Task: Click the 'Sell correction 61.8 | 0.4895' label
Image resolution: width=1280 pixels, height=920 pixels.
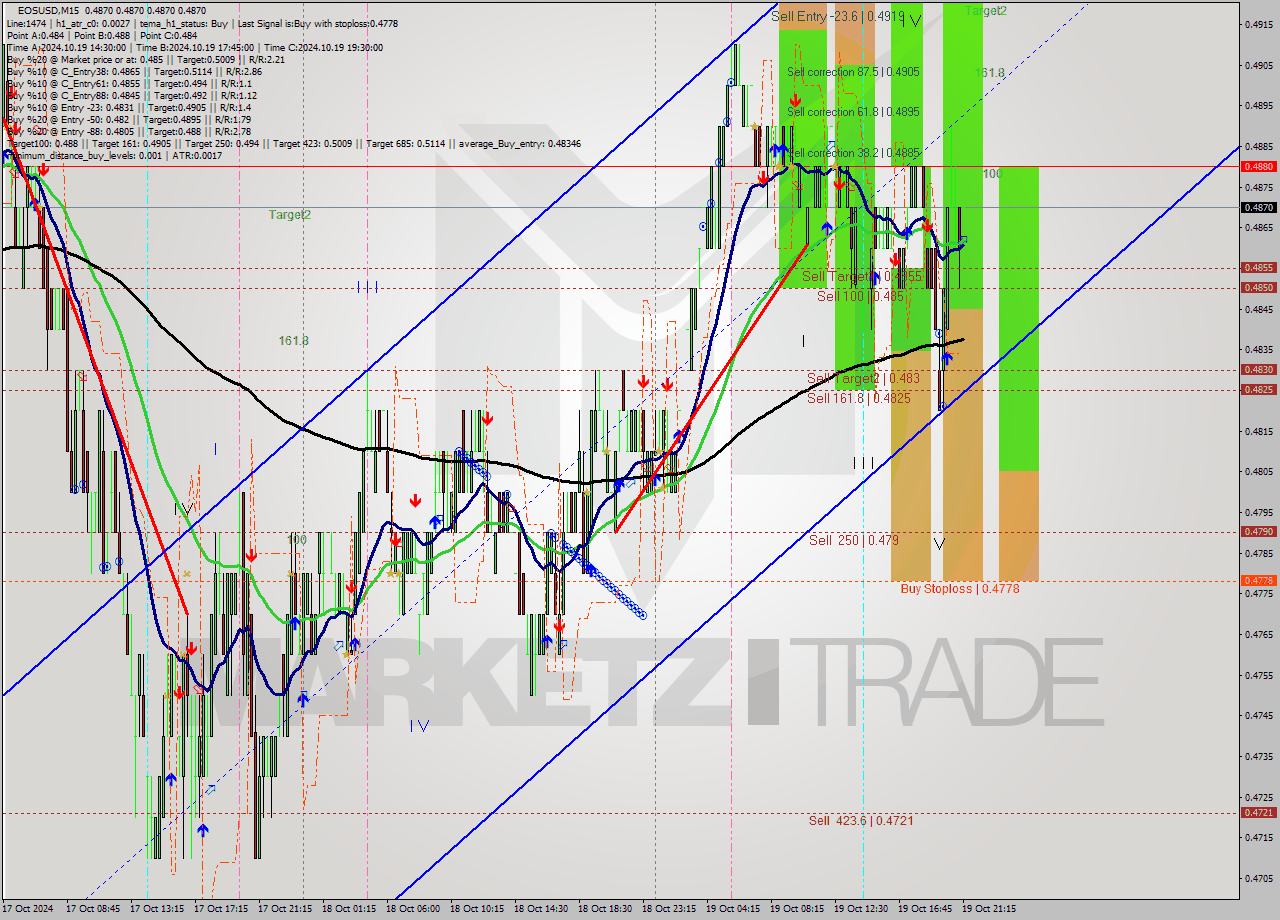Action: click(853, 112)
